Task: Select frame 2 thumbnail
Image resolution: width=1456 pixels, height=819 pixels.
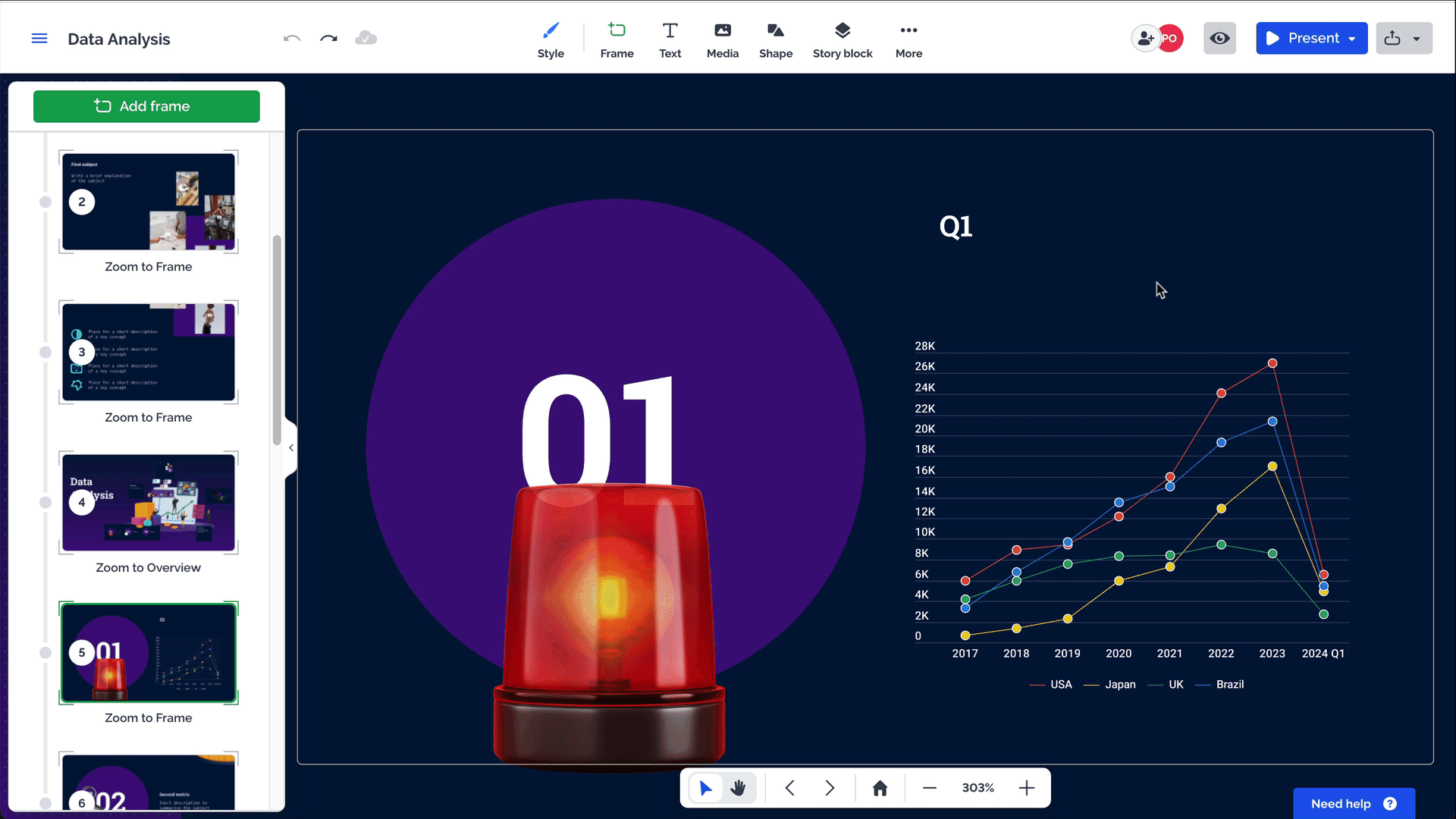Action: 149,202
